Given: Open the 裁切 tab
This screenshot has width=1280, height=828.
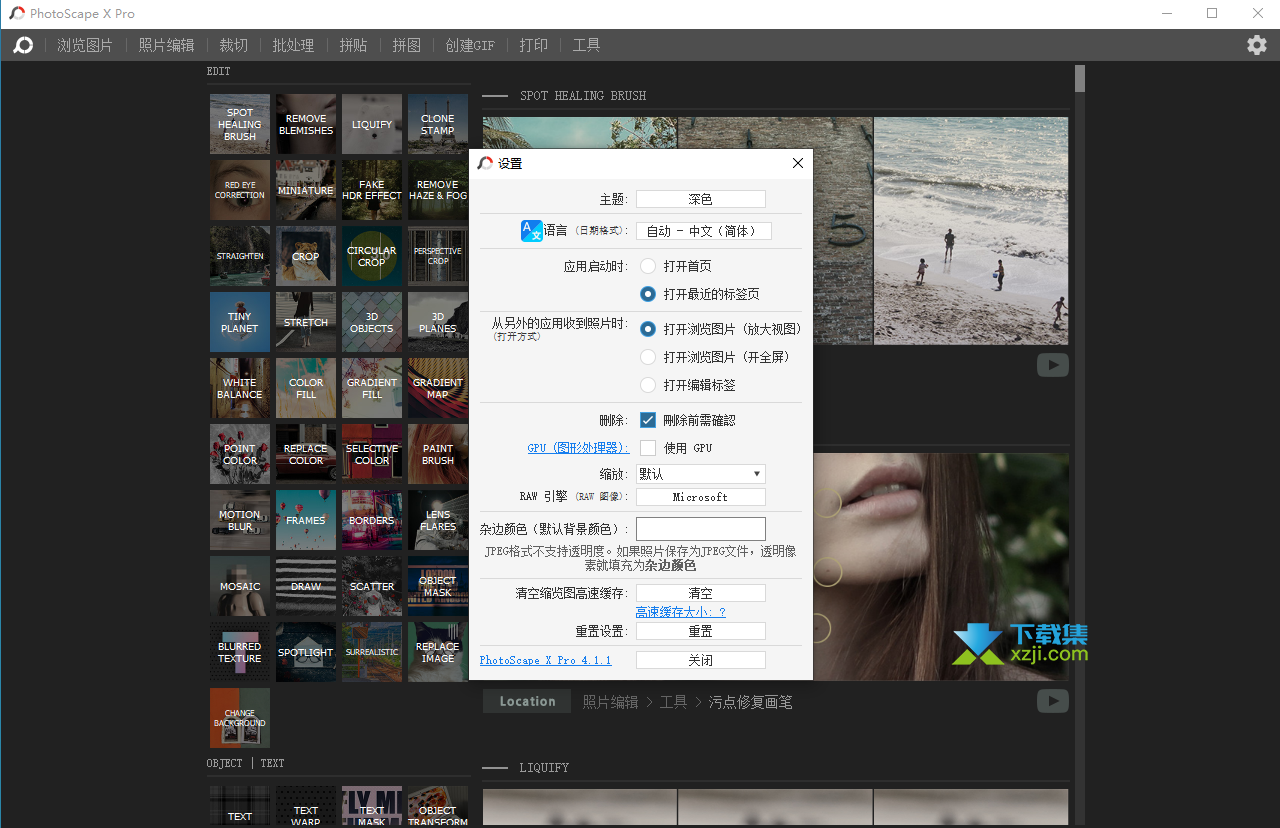Looking at the screenshot, I should (x=234, y=45).
